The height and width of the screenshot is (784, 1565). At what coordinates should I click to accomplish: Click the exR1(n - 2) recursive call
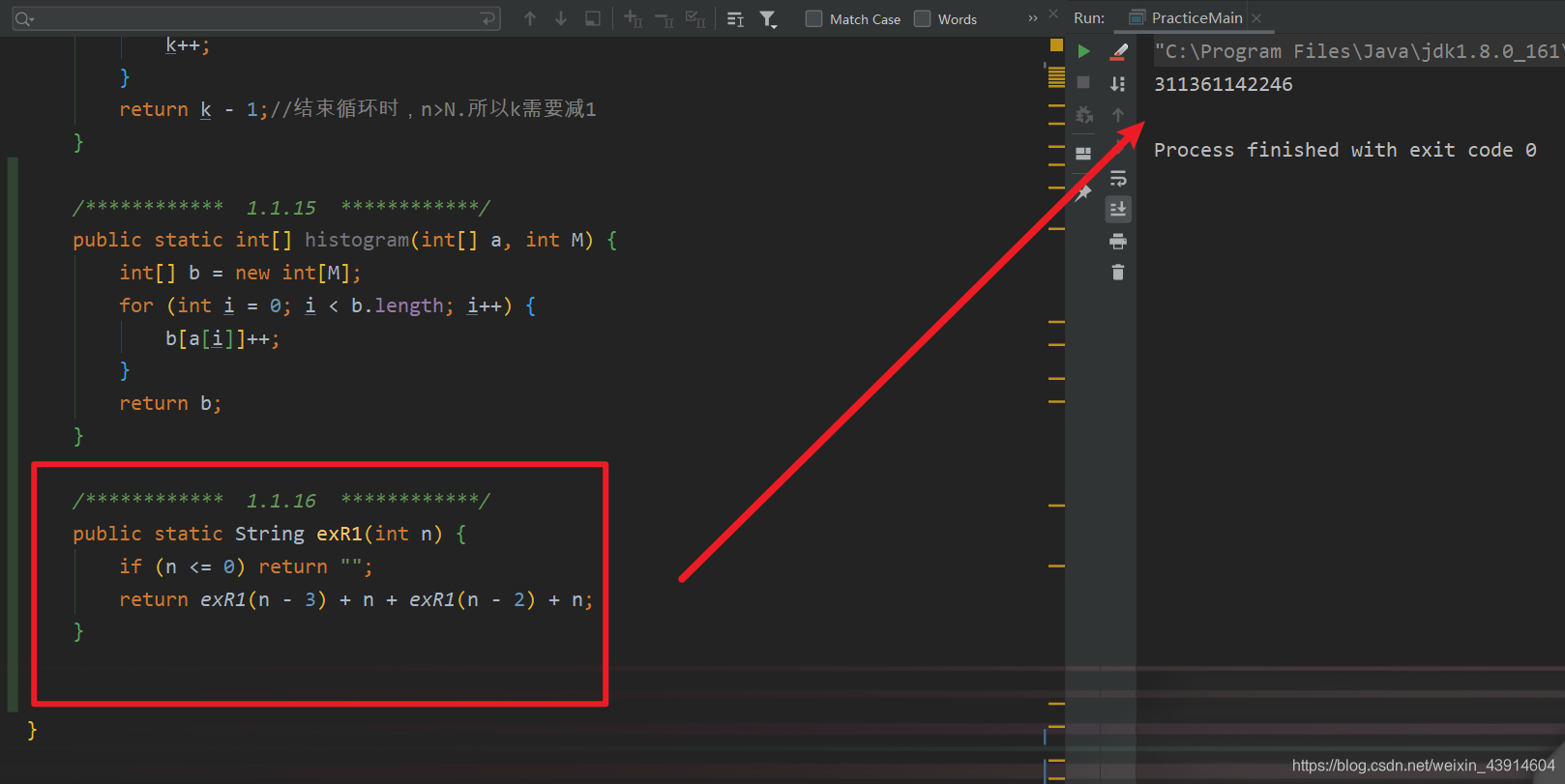(472, 599)
